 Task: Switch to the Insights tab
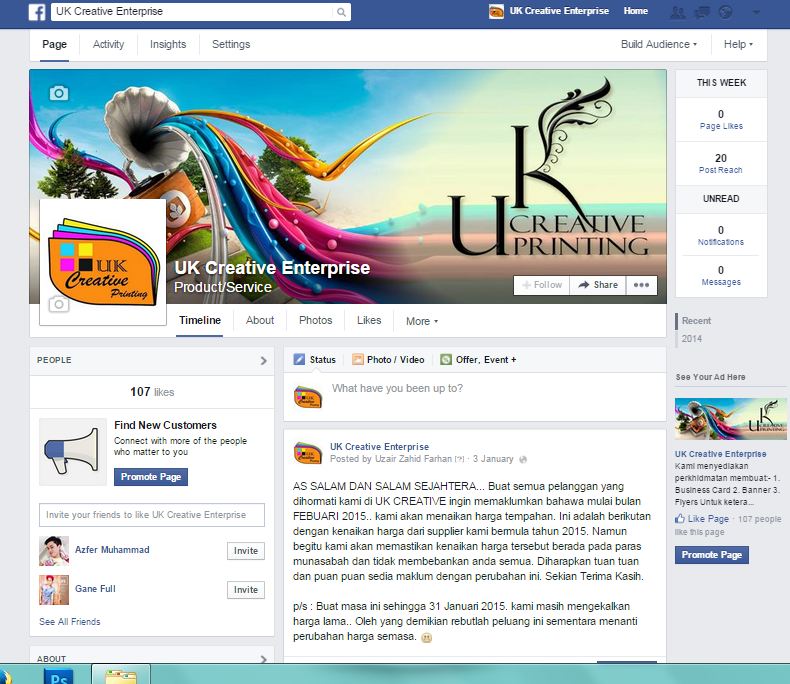point(168,44)
